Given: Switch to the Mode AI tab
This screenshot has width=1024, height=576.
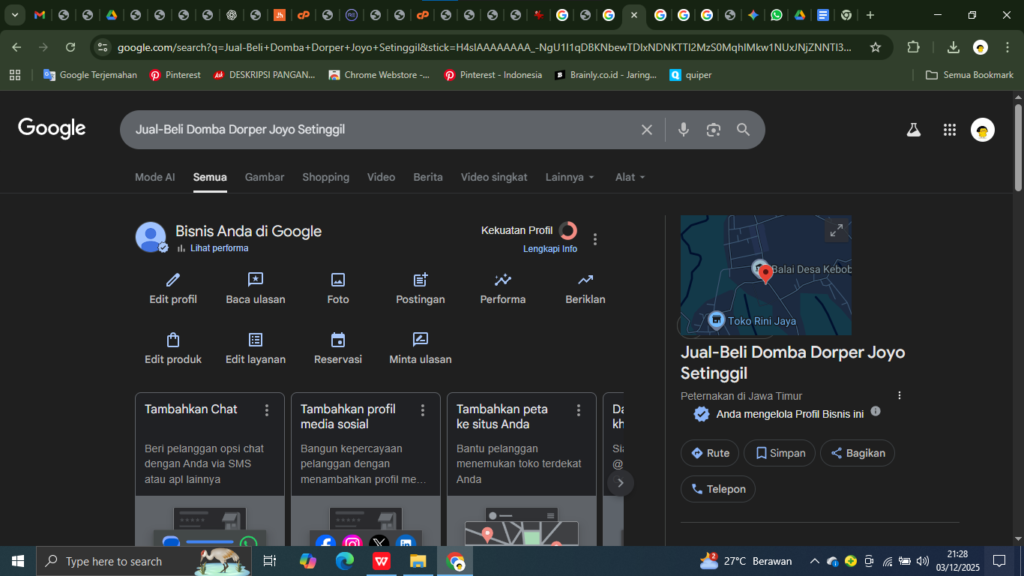Looking at the screenshot, I should [x=155, y=177].
